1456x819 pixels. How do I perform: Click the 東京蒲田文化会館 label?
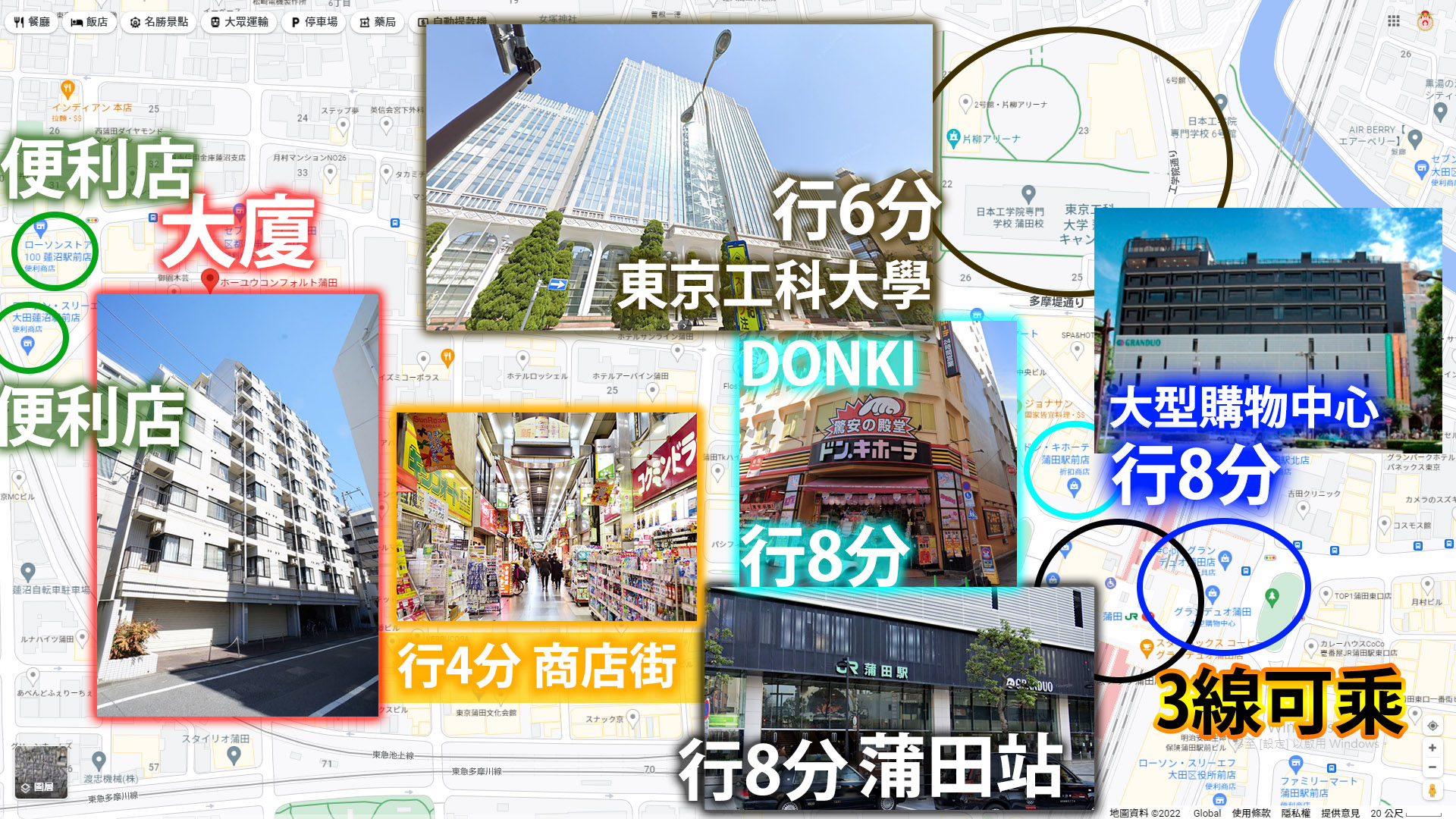click(x=486, y=713)
